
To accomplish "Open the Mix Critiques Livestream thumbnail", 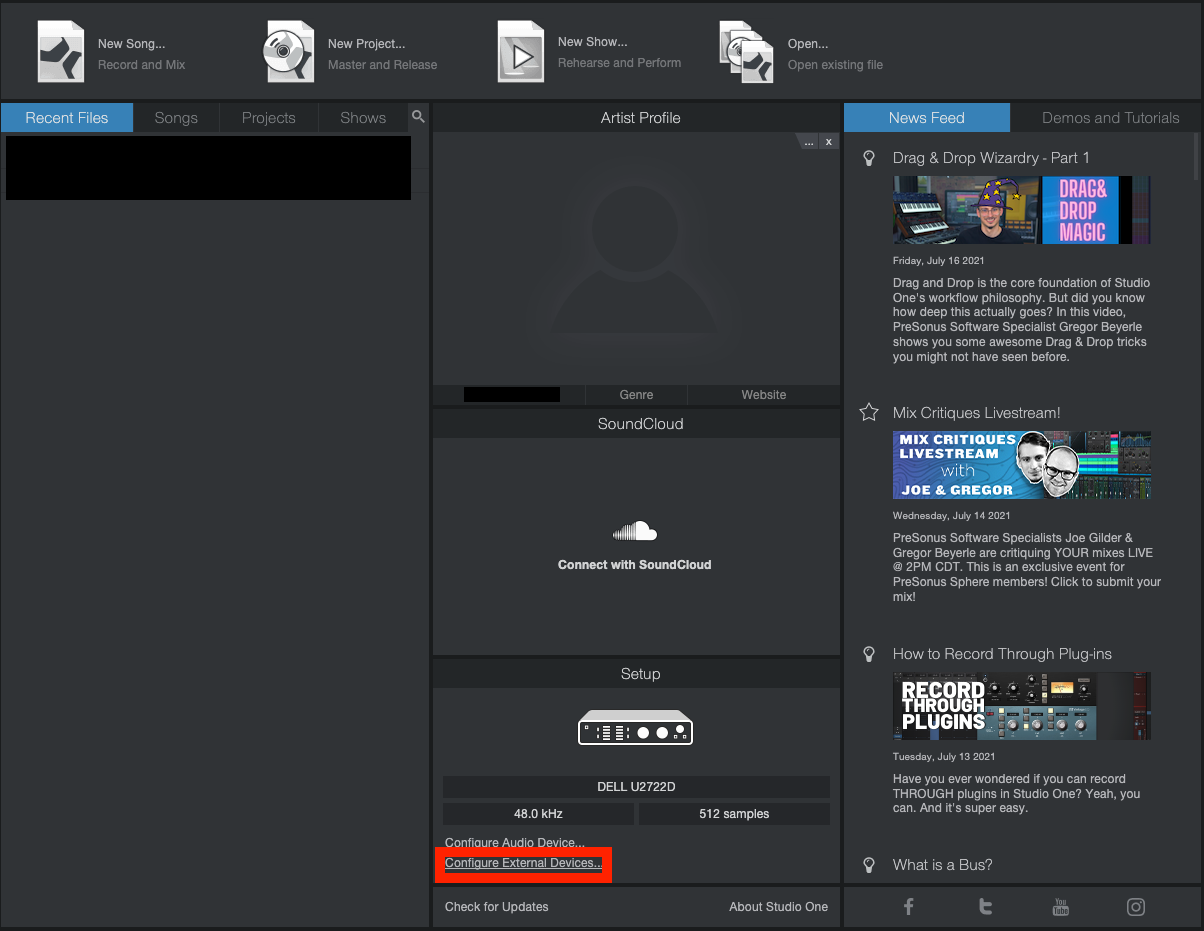I will click(1022, 465).
